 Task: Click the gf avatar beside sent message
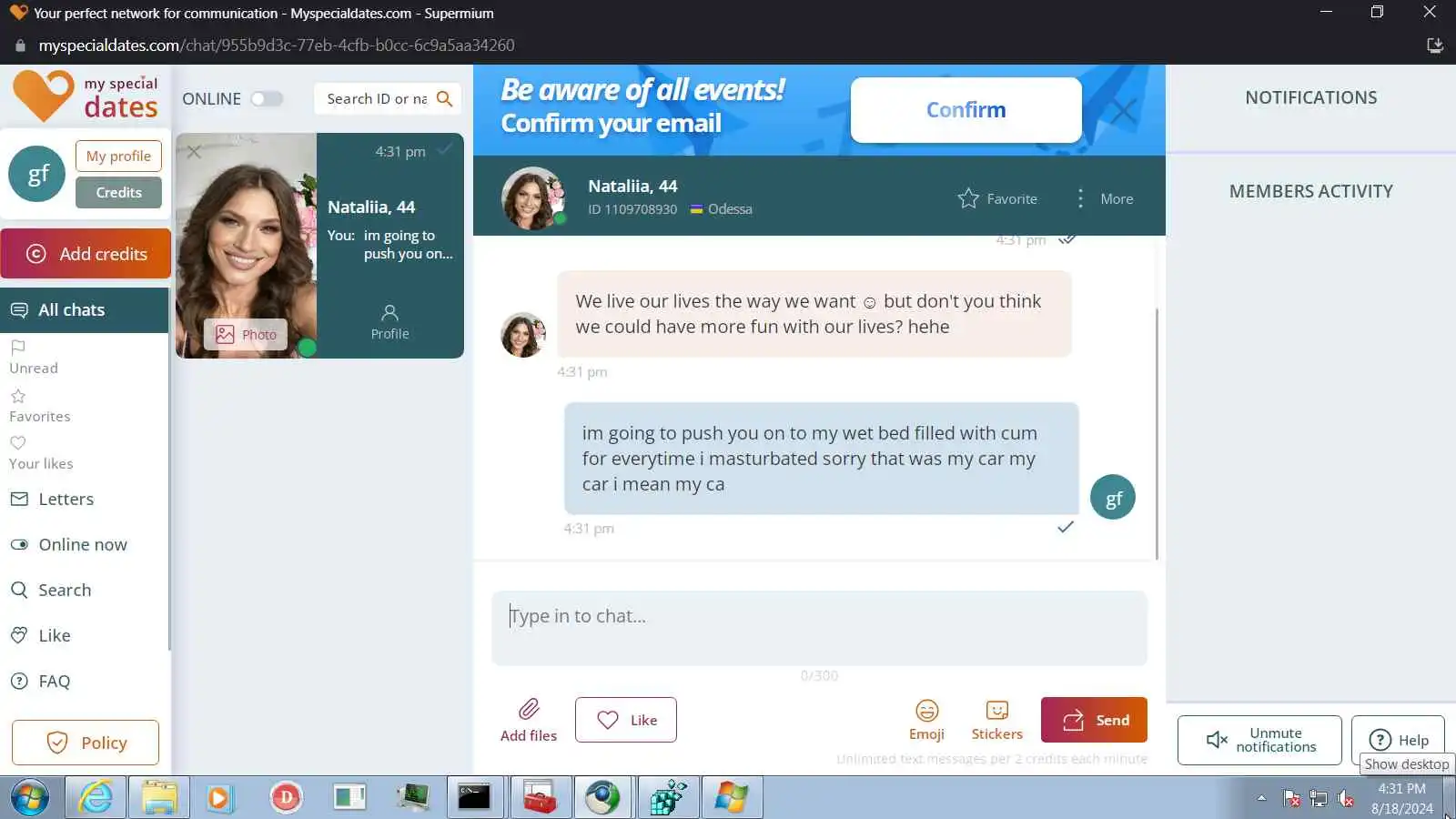(1113, 498)
